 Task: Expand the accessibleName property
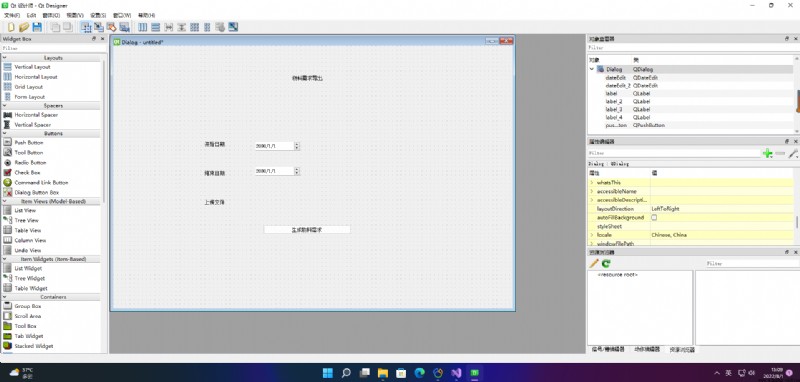click(592, 191)
